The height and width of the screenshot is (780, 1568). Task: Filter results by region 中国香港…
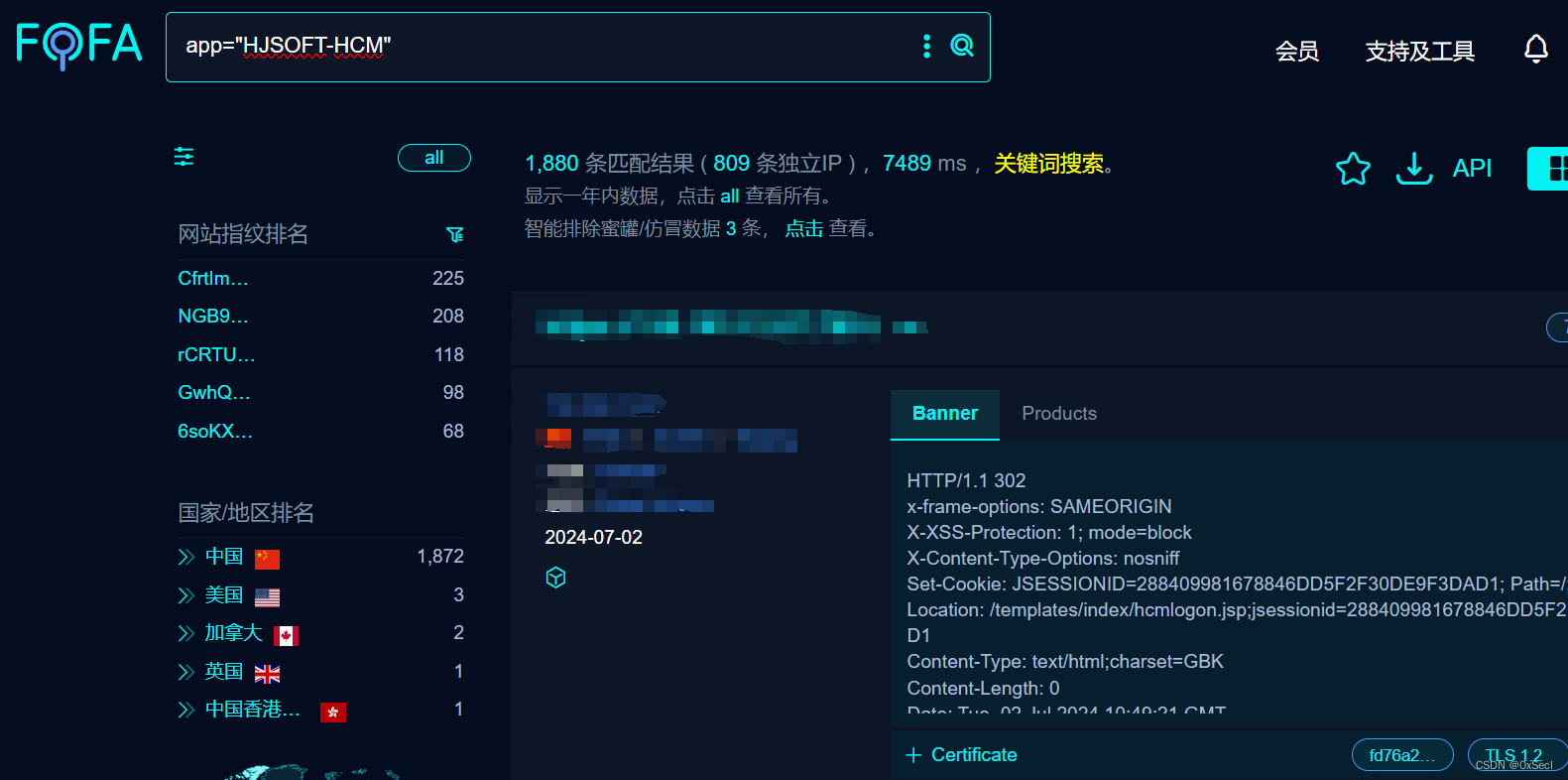pos(252,710)
